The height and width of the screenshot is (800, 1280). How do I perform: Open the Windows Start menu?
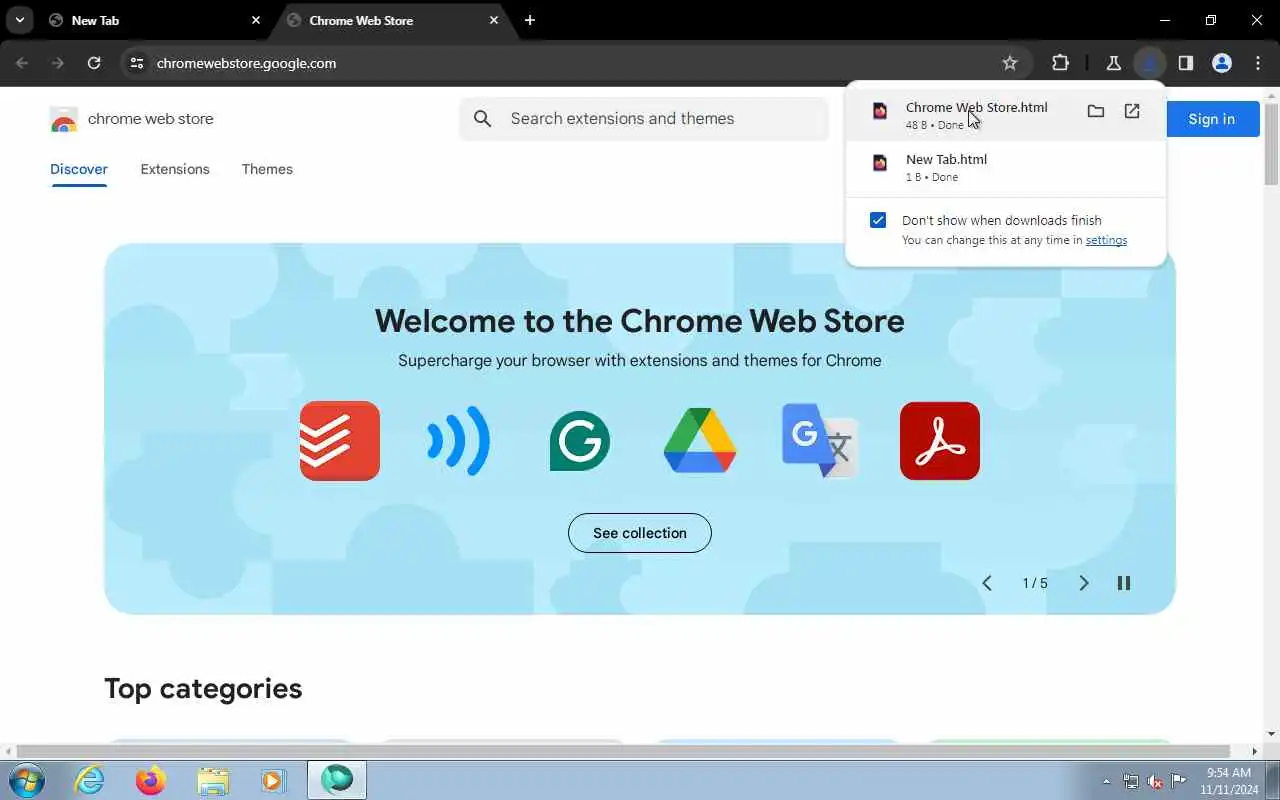[26, 780]
